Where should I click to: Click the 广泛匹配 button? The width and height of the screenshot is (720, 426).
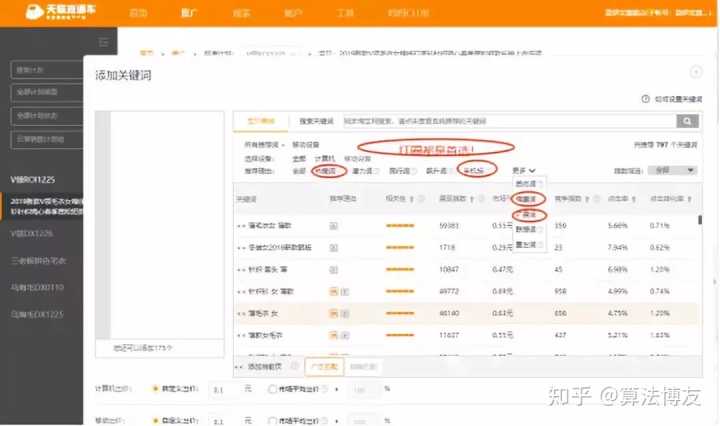322,367
